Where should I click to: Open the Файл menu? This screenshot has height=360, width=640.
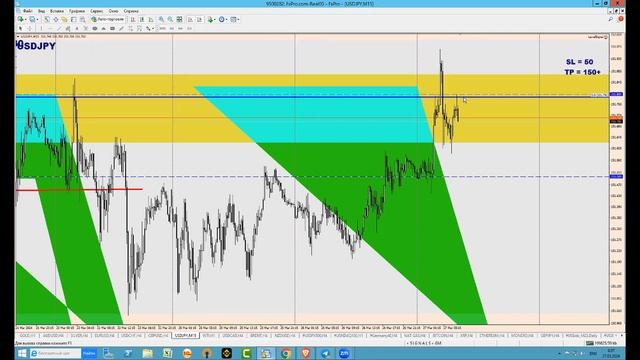[x=28, y=11]
